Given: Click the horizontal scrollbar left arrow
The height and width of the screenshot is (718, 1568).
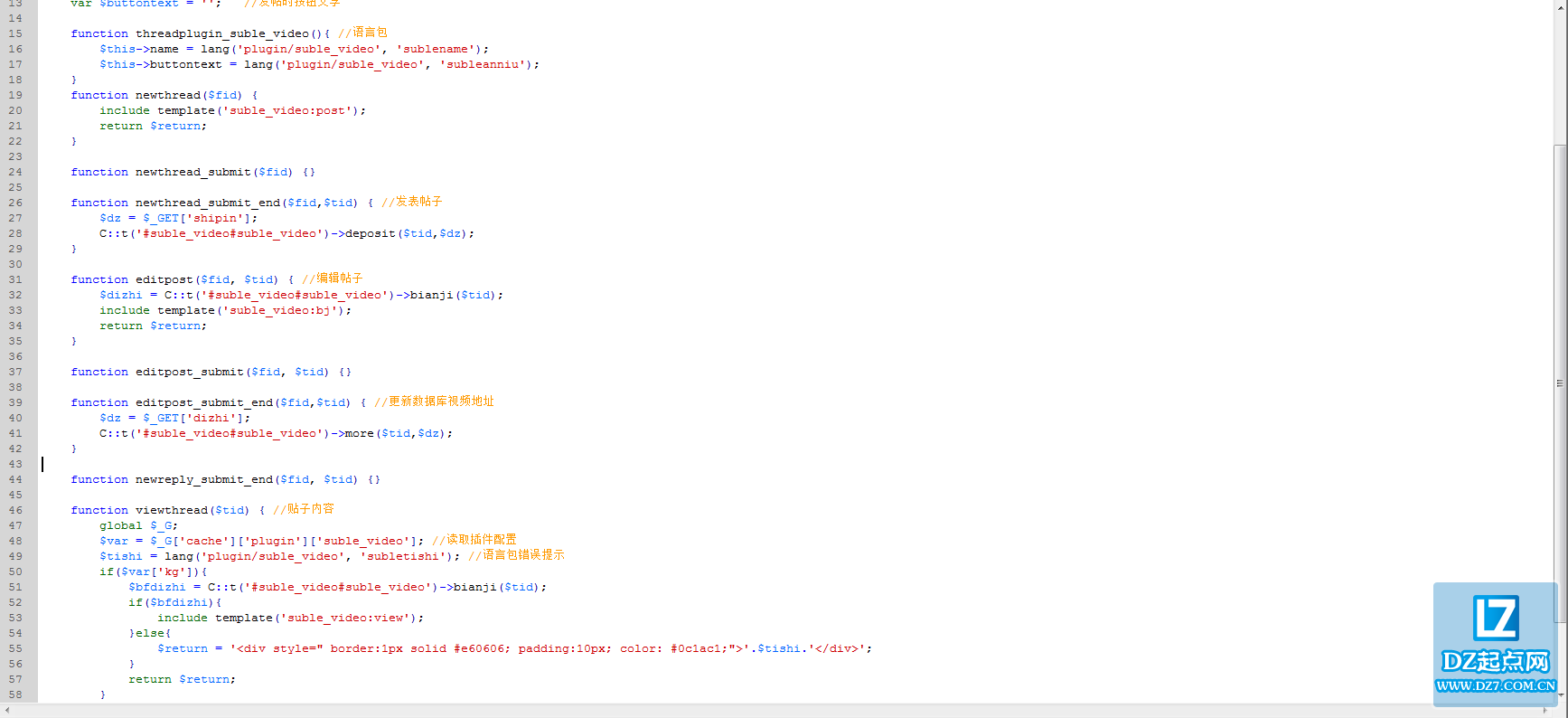Looking at the screenshot, I should pos(7,711).
